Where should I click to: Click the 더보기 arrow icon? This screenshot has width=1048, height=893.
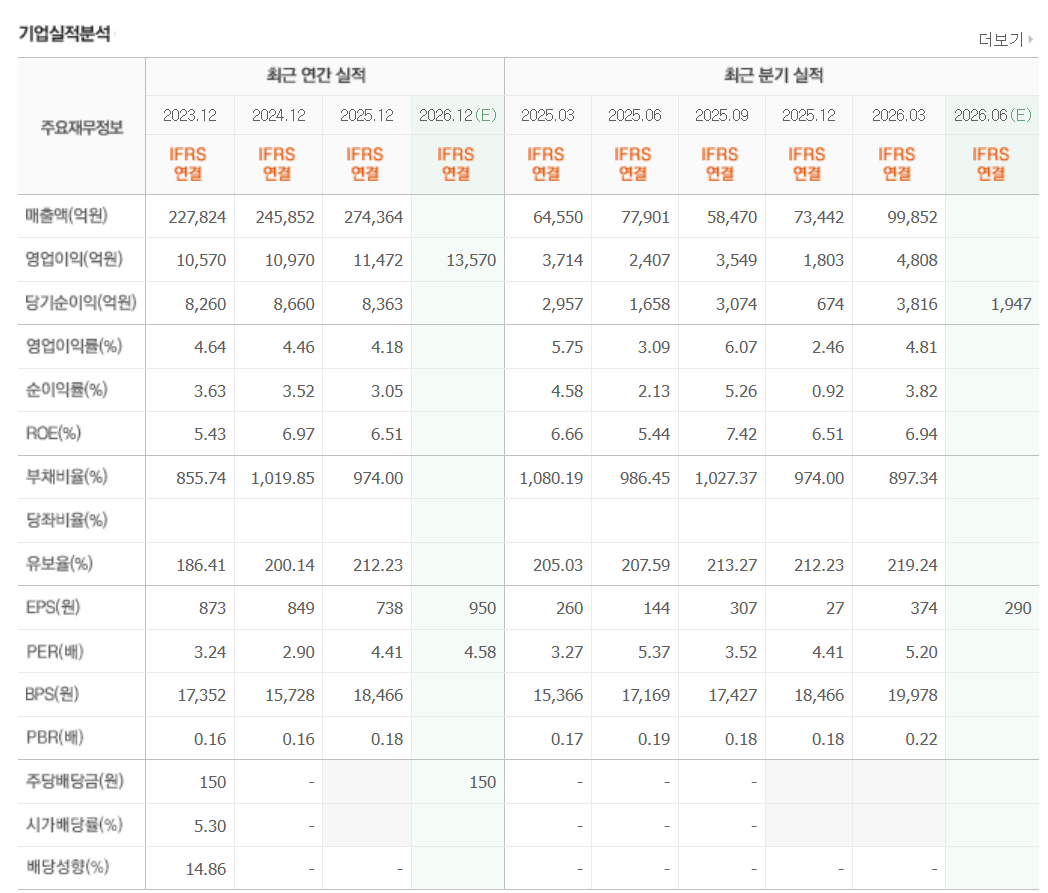1031,39
